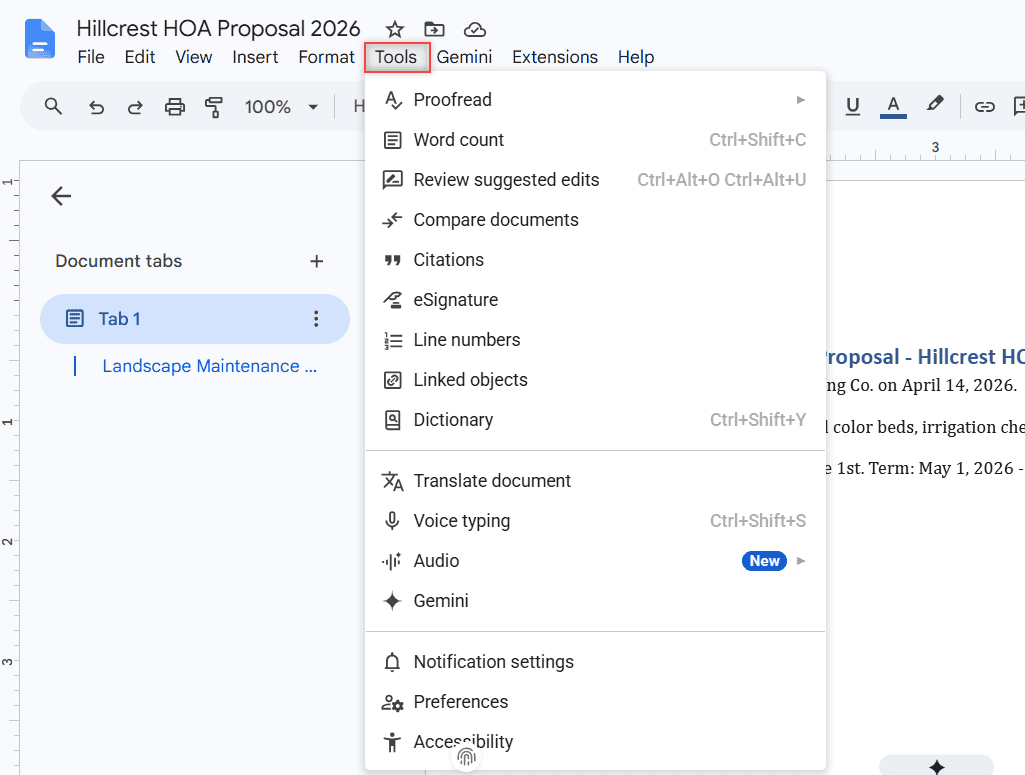Click the undo arrow

pyautogui.click(x=96, y=107)
